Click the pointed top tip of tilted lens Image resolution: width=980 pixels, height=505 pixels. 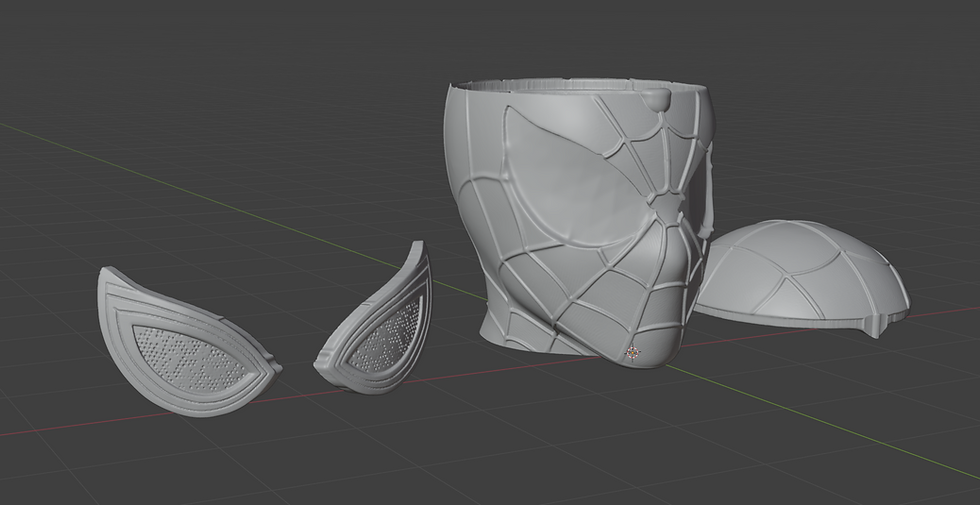click(x=419, y=246)
